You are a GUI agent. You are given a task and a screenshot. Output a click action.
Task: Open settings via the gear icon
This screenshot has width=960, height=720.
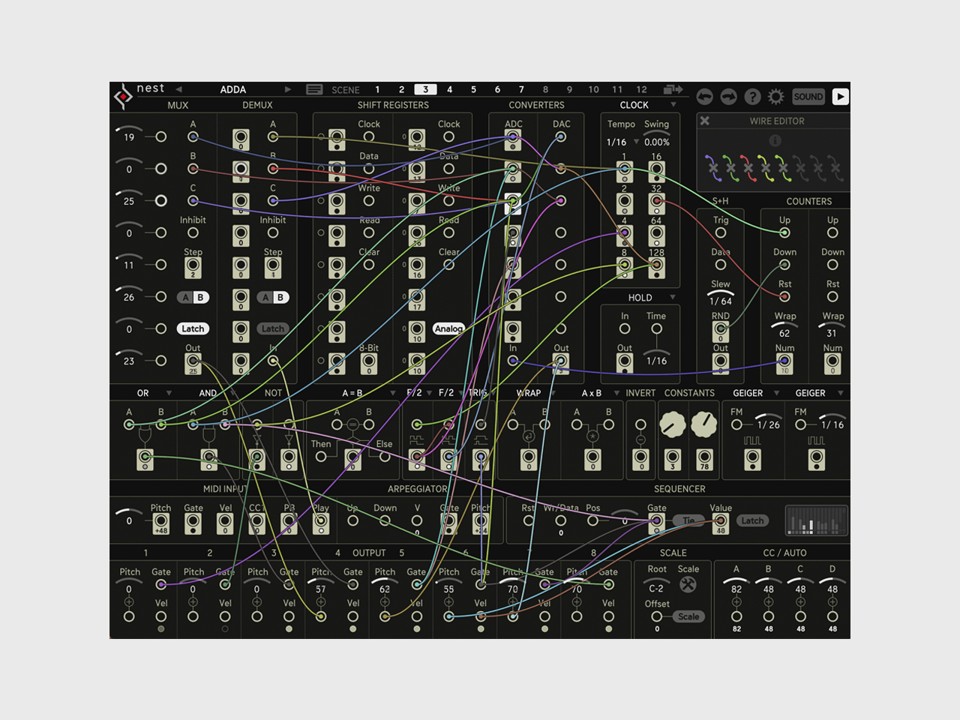click(776, 97)
